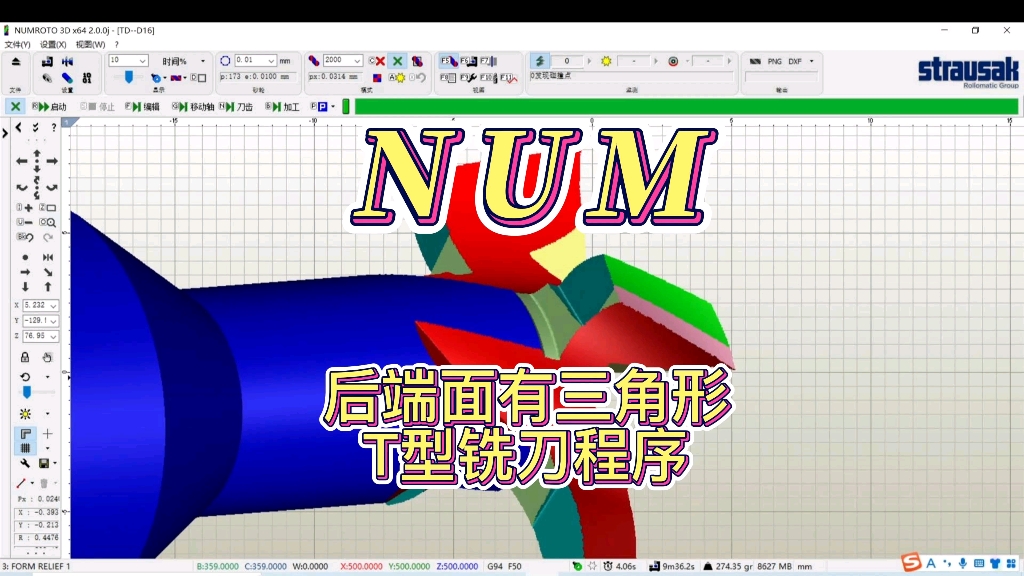
Task: Click the red X cancel icon in 模式 group
Action: (379, 61)
